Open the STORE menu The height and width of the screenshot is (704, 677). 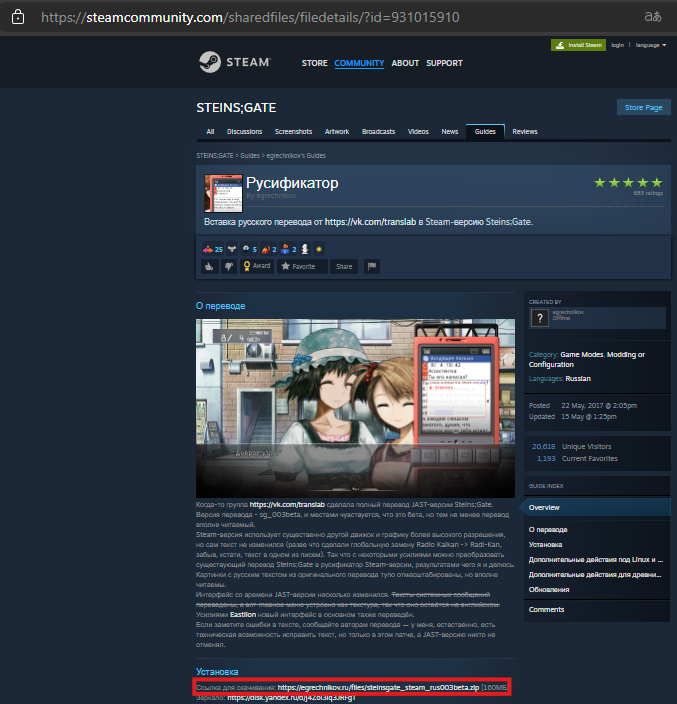click(x=314, y=63)
